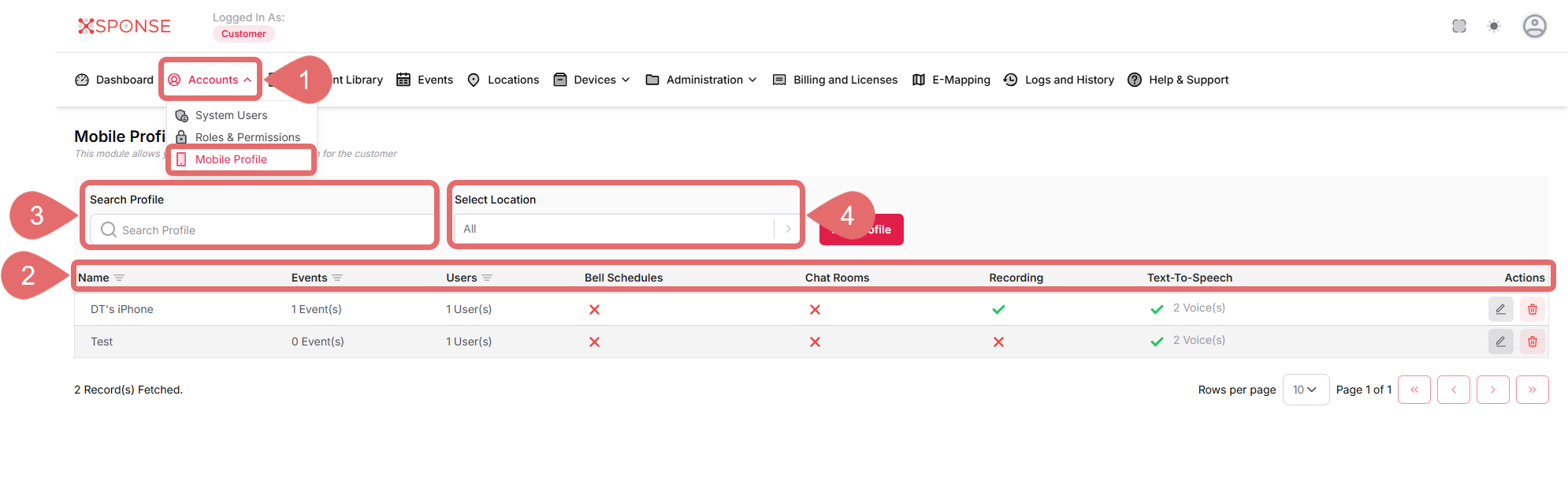Click the edit icon for DT's iPhone
The image size is (1568, 489).
[1500, 309]
